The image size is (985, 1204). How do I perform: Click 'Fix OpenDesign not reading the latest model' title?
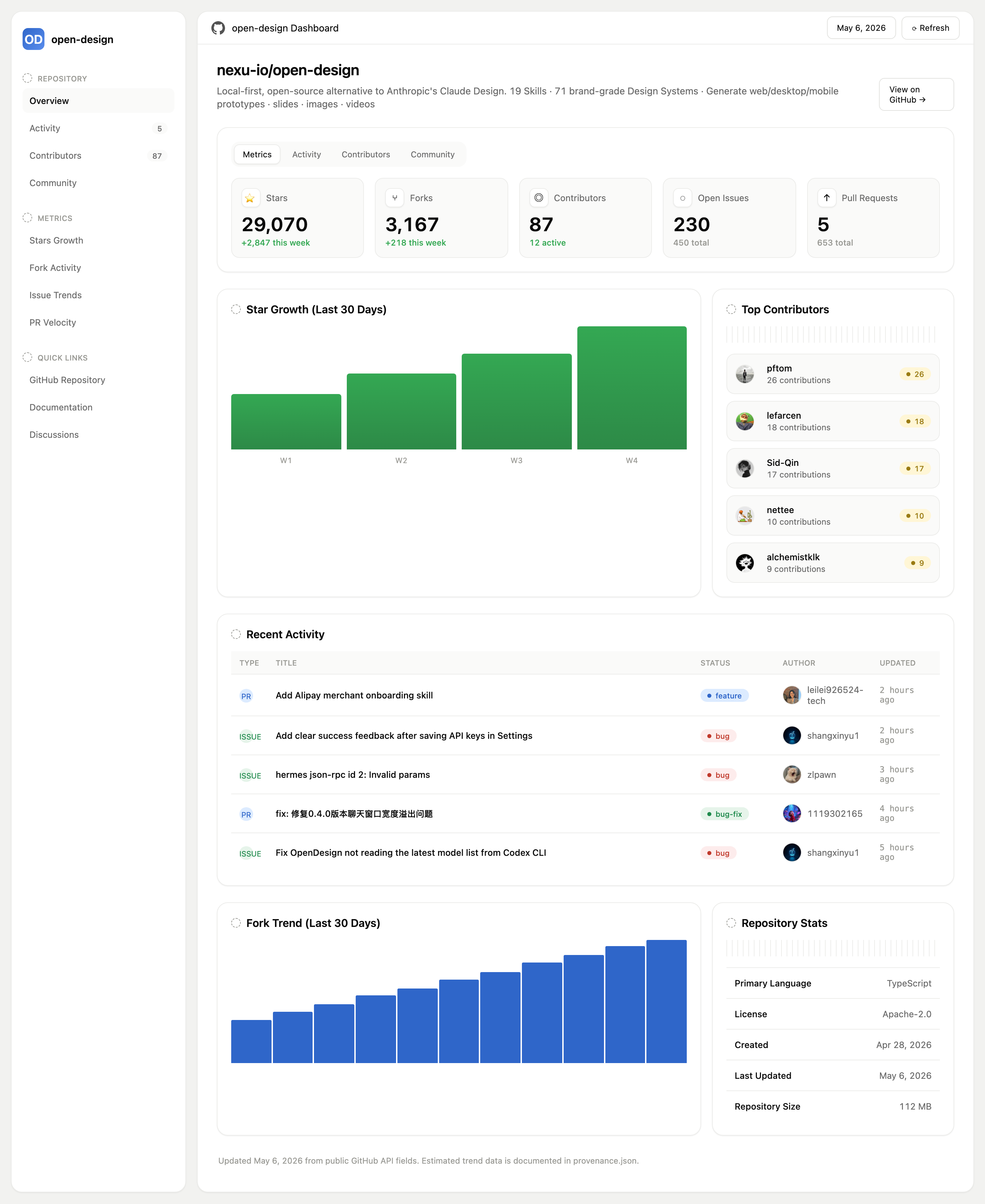click(x=411, y=853)
